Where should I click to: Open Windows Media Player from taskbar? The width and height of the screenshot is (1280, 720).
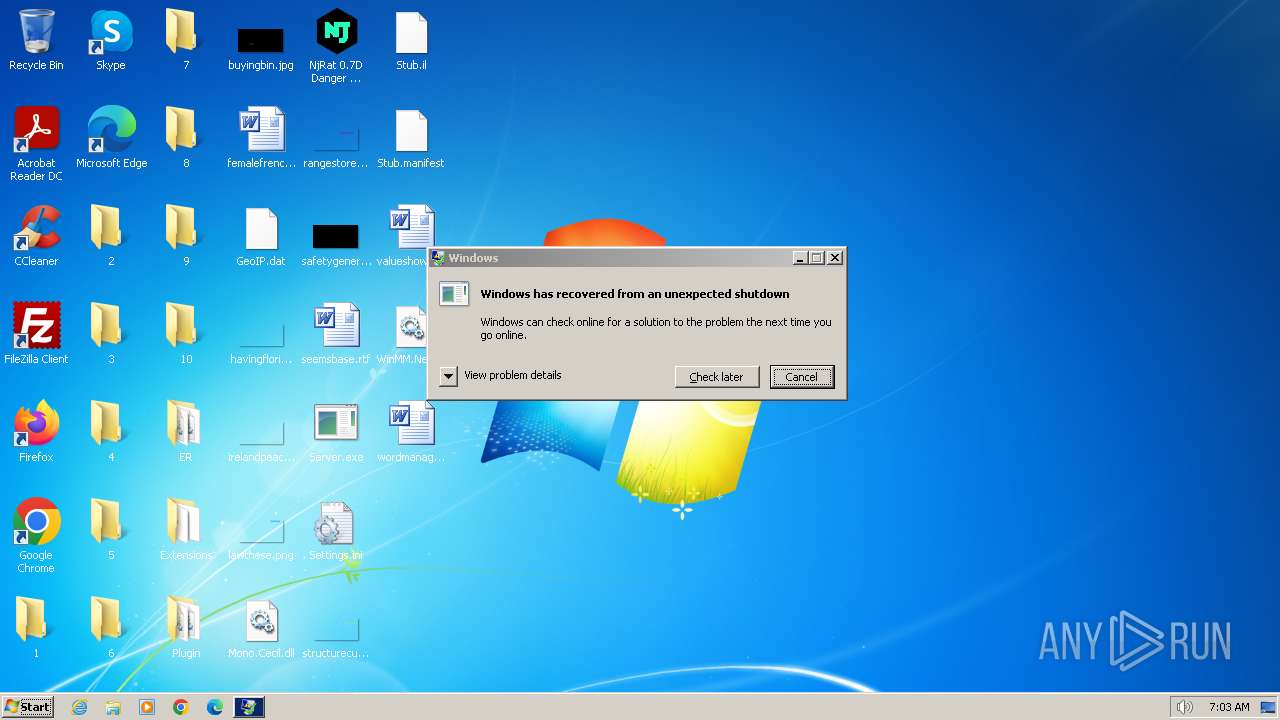pyautogui.click(x=147, y=707)
